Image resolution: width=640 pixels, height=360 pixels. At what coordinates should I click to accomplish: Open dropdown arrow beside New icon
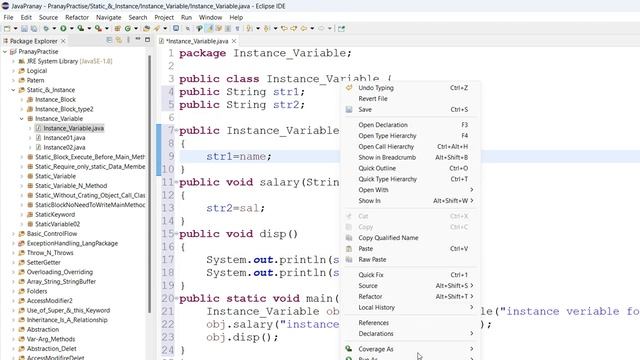click(15, 29)
